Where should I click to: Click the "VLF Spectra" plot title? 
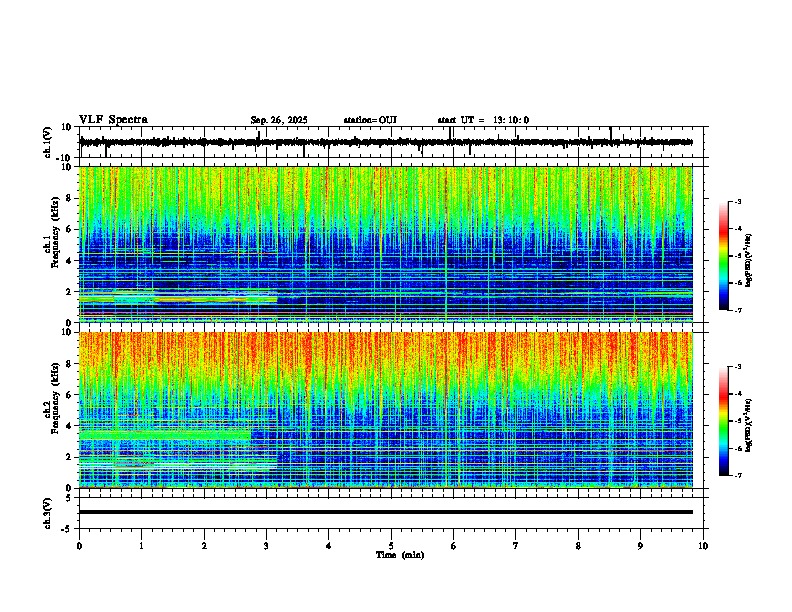[113, 120]
